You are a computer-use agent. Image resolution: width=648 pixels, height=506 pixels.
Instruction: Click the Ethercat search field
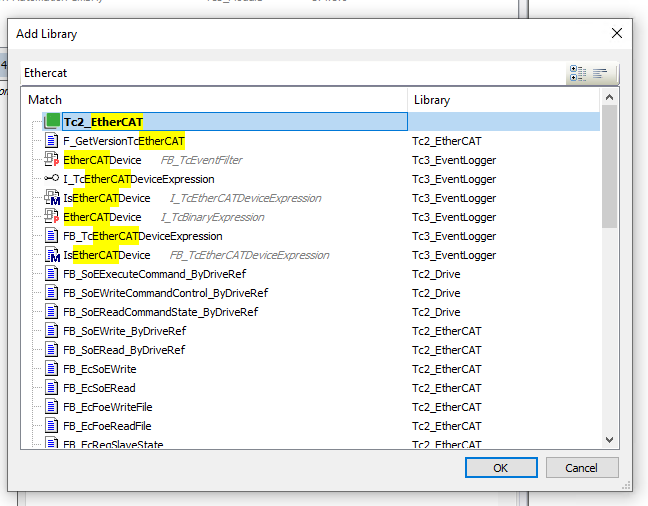[x=293, y=73]
